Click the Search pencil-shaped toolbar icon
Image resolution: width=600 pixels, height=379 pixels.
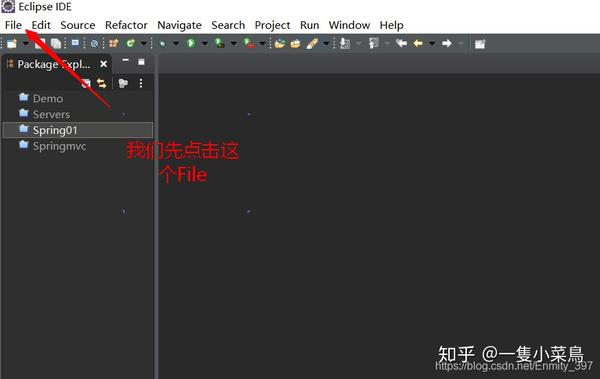click(312, 43)
